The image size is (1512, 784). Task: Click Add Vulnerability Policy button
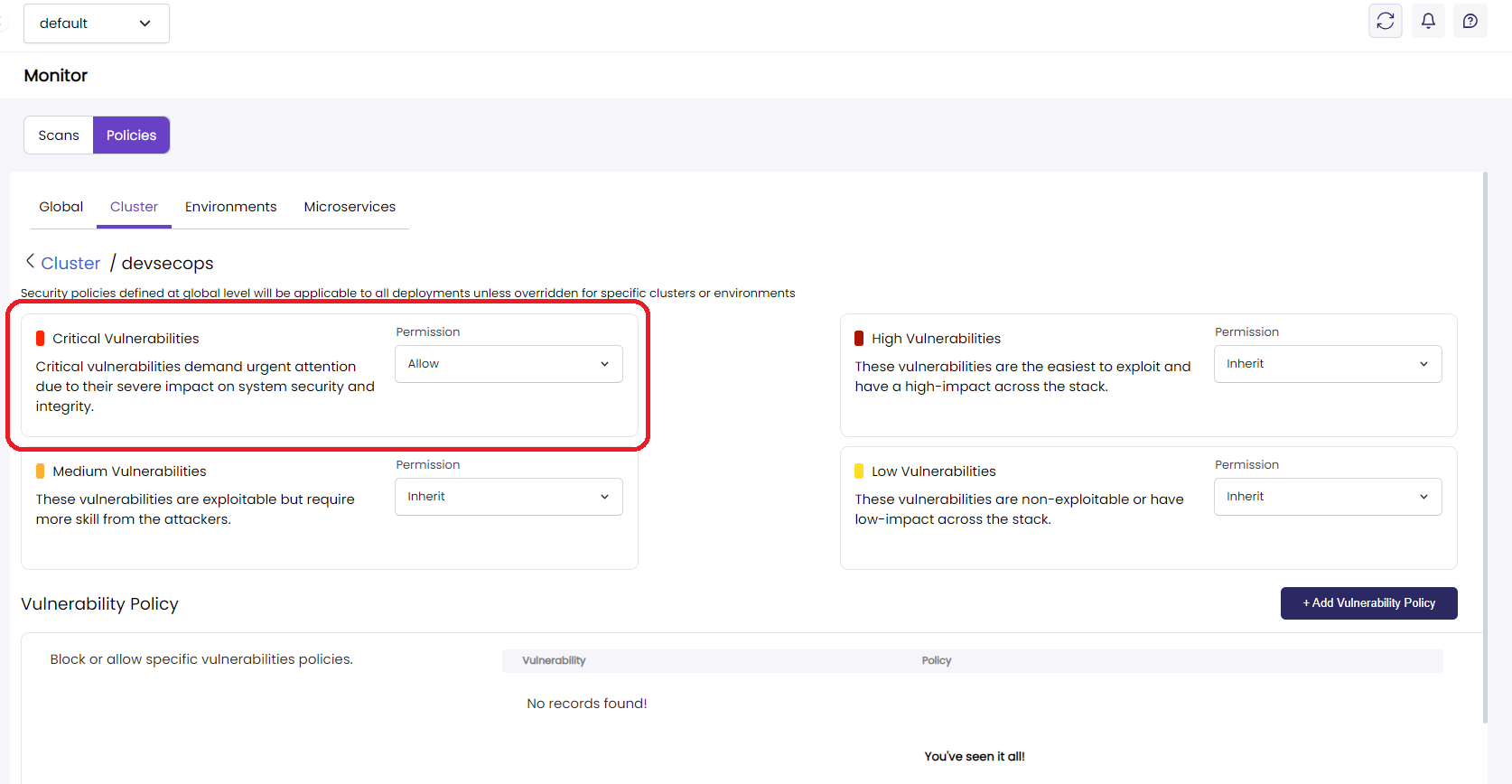coord(1368,603)
